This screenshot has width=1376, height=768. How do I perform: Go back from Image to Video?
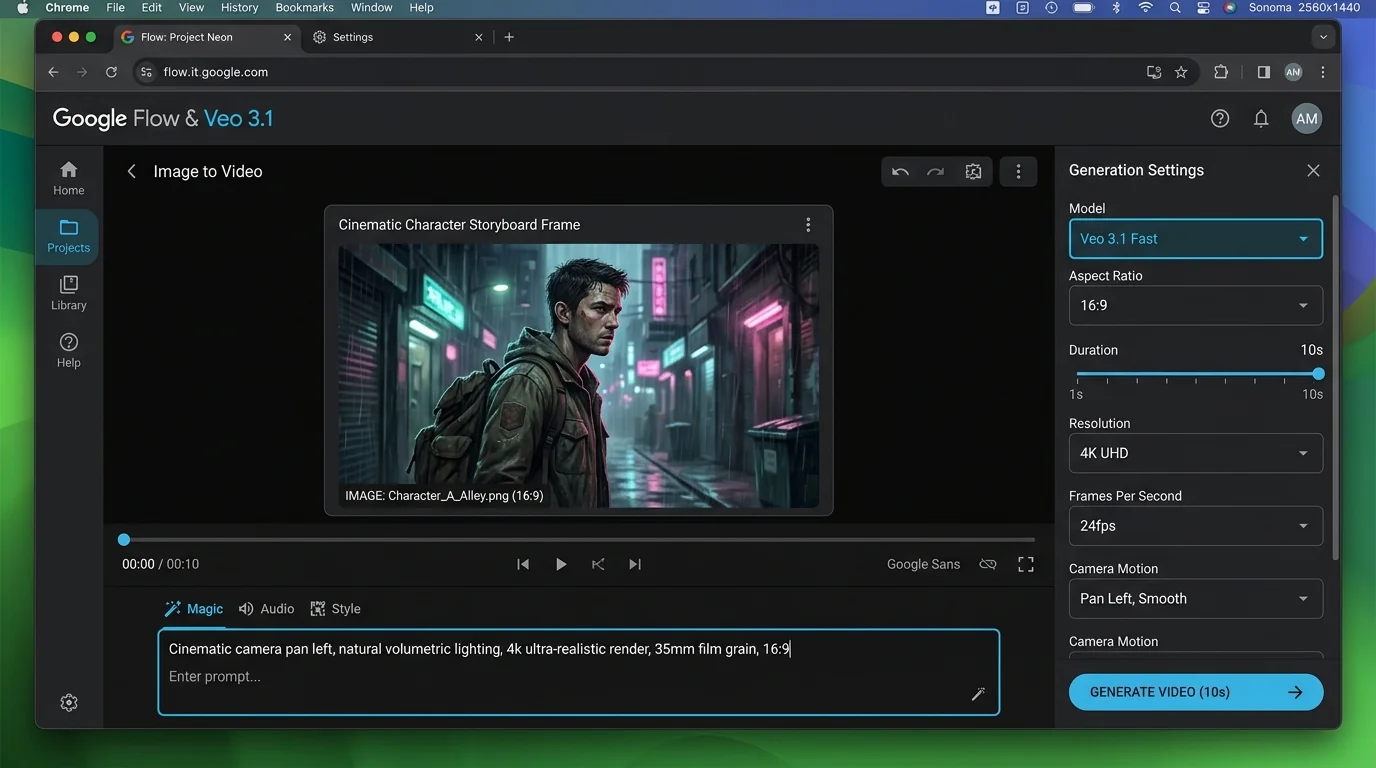point(131,172)
